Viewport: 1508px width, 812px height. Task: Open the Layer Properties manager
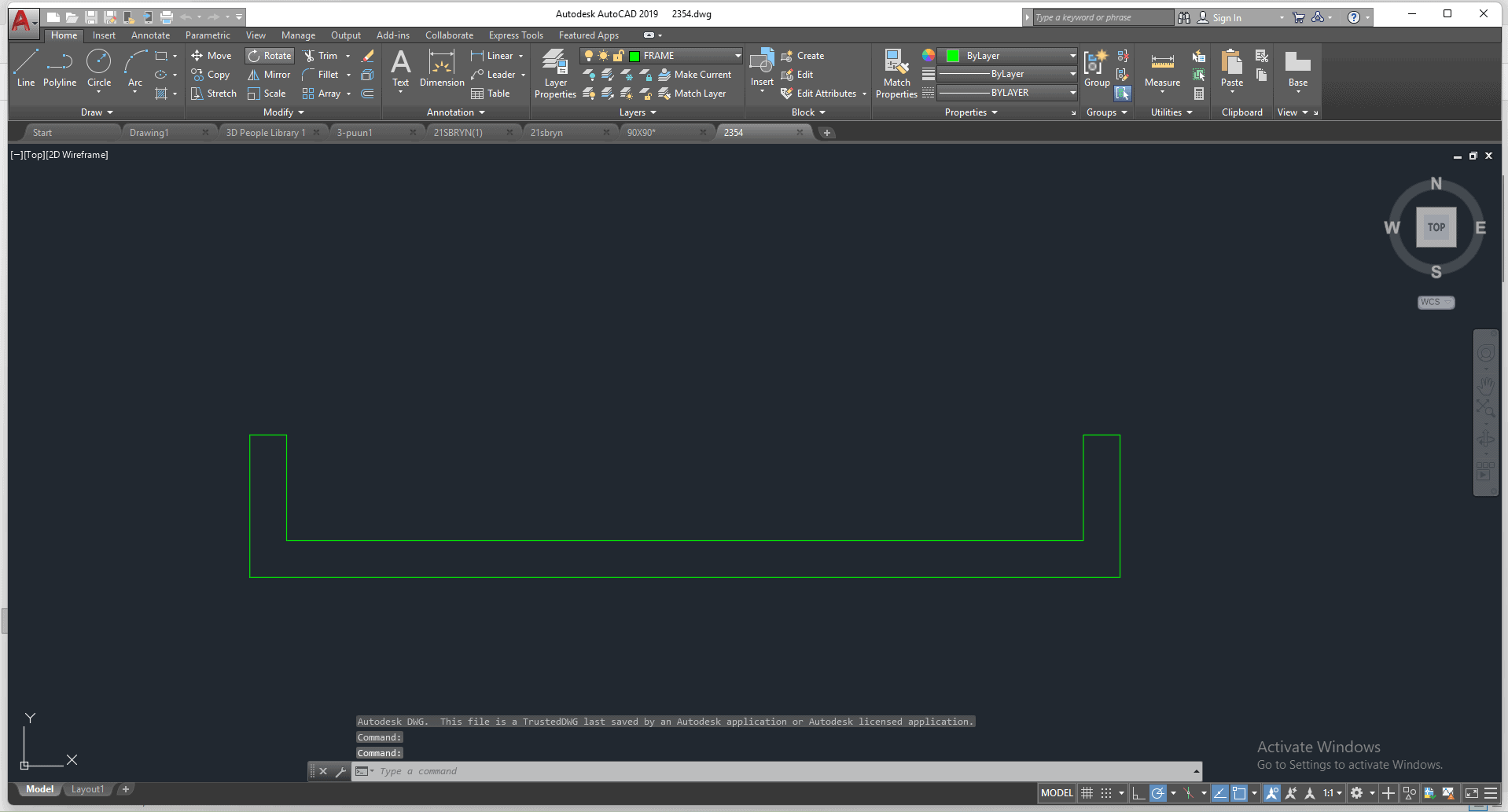555,74
